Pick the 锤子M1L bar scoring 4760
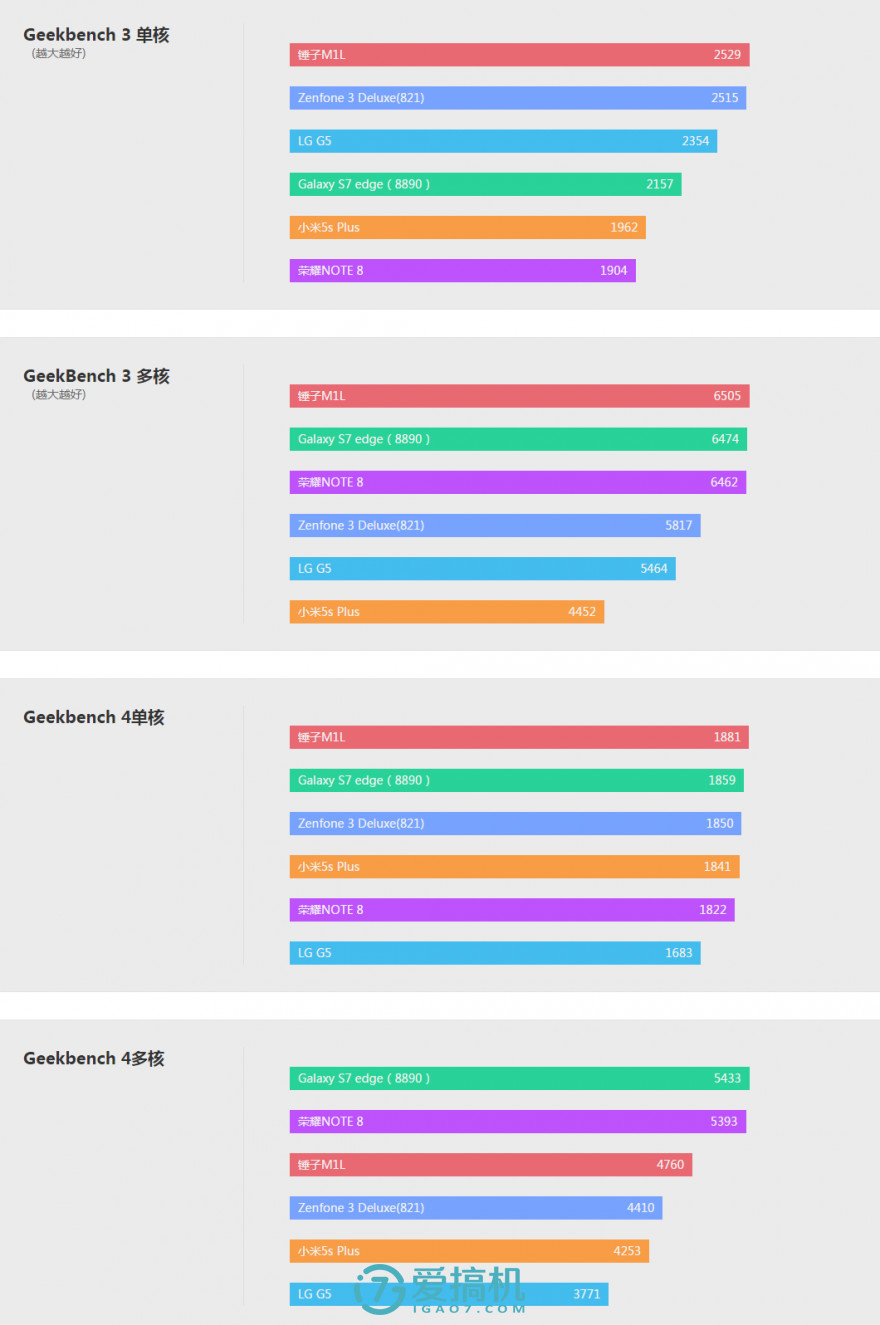The width and height of the screenshot is (880, 1325). pos(491,1164)
